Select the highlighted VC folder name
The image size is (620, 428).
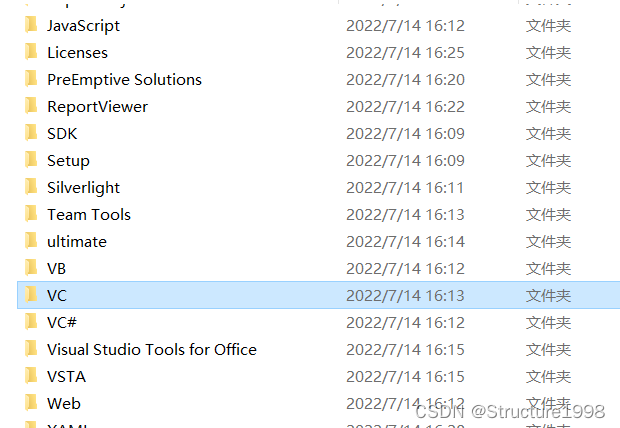point(57,295)
